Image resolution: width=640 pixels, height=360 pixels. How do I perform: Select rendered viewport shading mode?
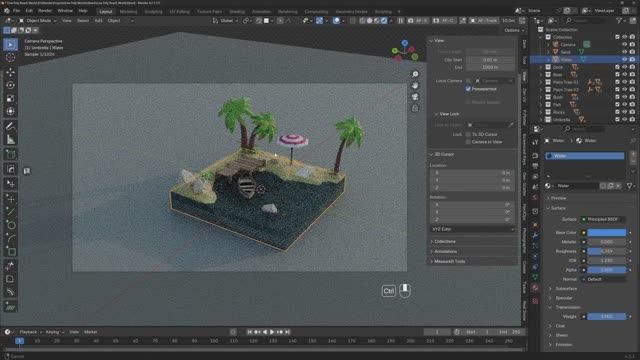[x=384, y=20]
